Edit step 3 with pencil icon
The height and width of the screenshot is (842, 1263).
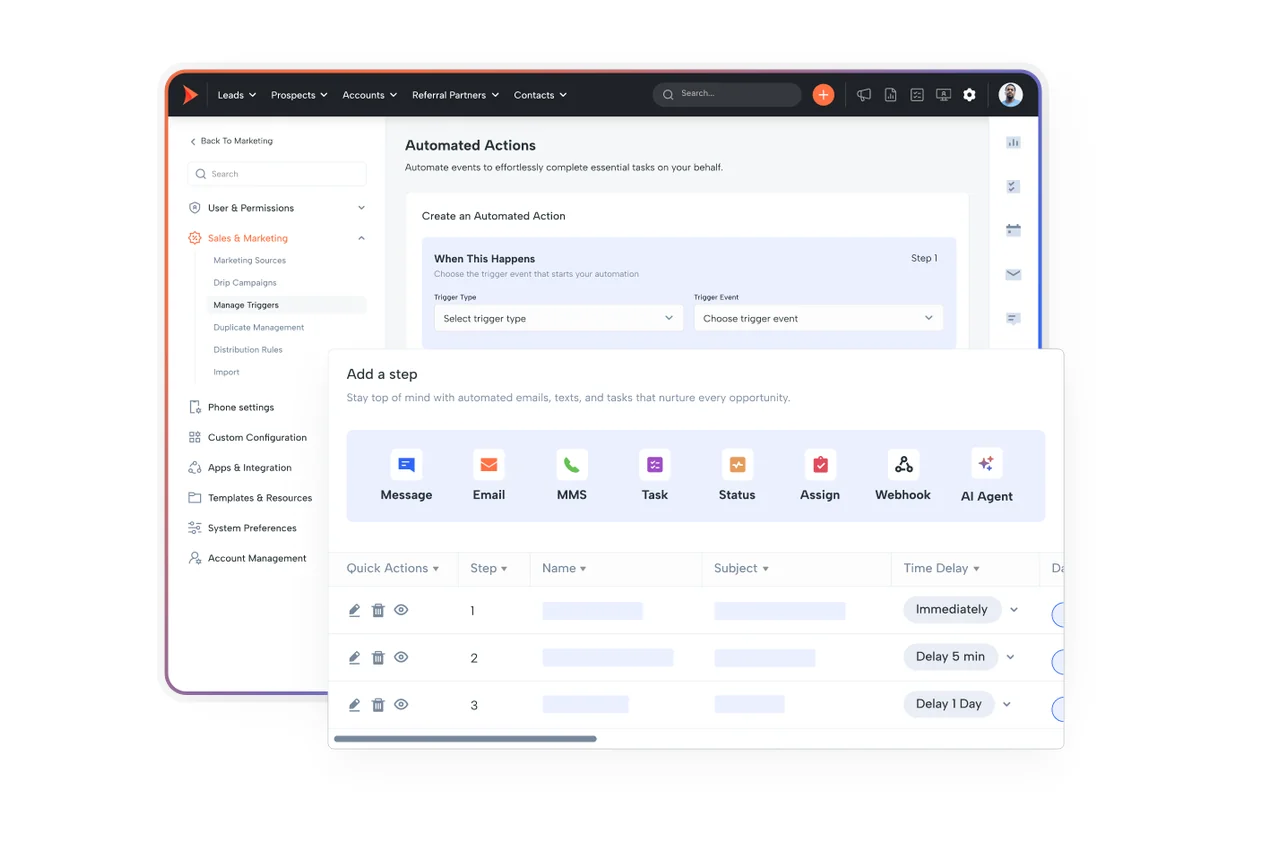(x=354, y=704)
